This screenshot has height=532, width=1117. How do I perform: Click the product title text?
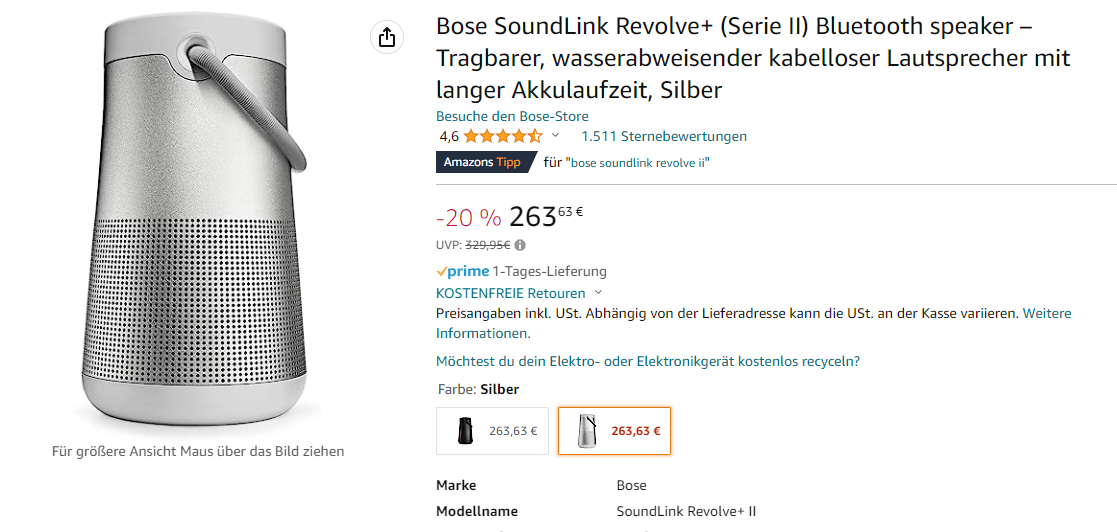752,60
